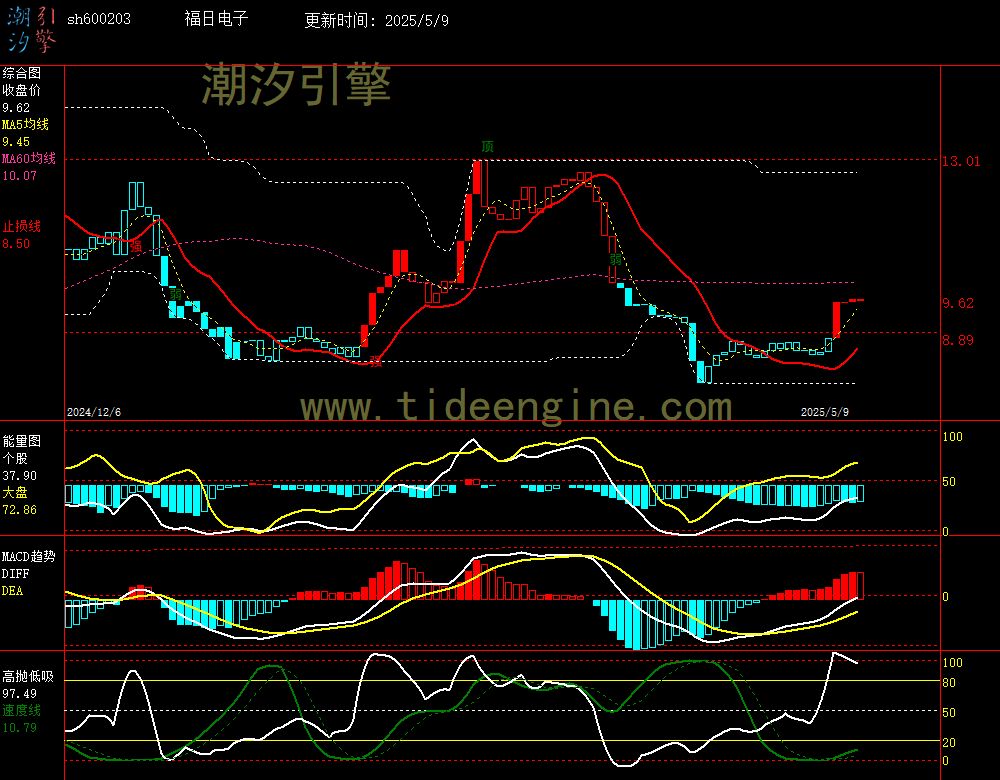Screen dimensions: 1000x780
Task: Click the start date 2024/12/6
Action: (x=94, y=412)
